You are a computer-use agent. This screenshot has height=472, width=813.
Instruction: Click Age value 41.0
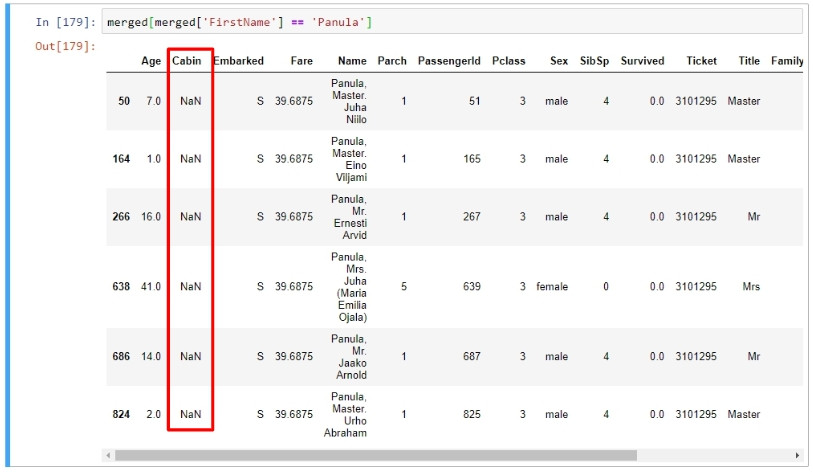pyautogui.click(x=151, y=286)
